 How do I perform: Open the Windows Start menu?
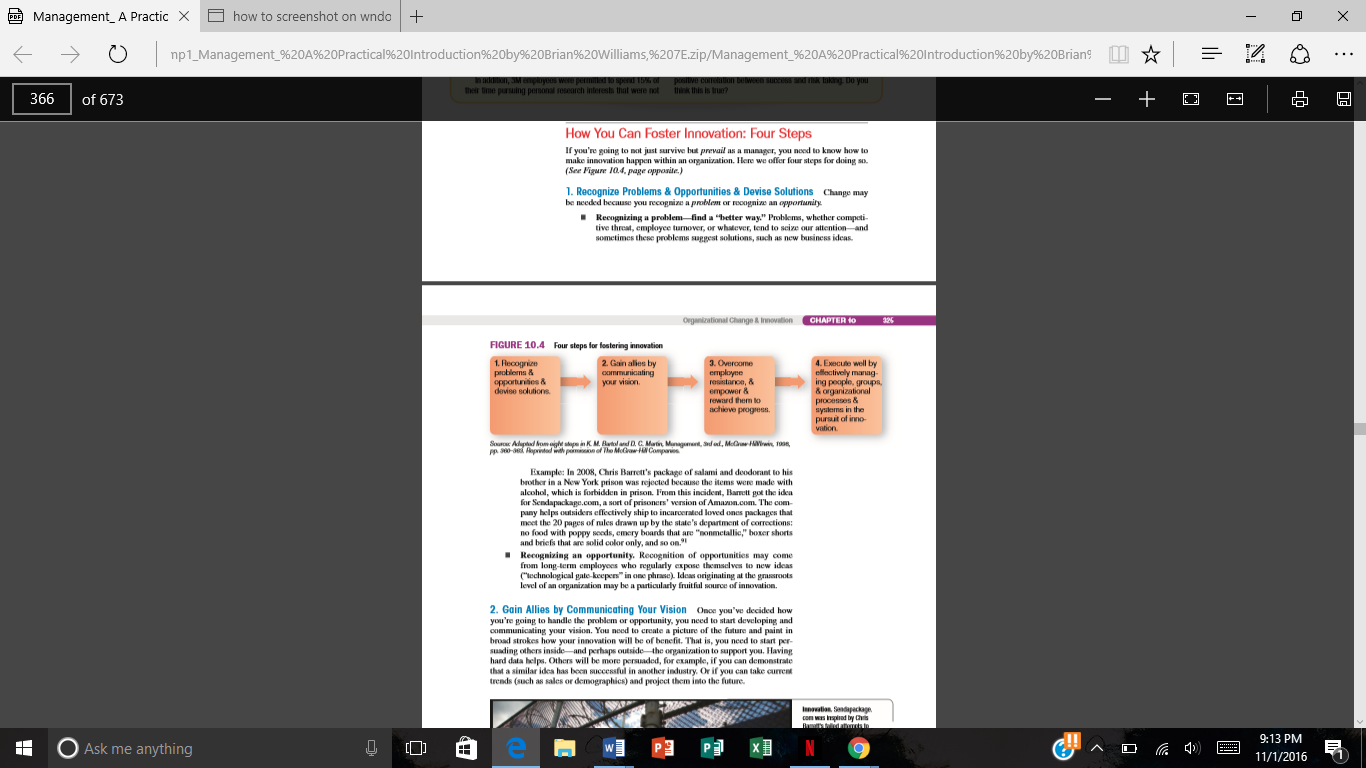coord(24,748)
